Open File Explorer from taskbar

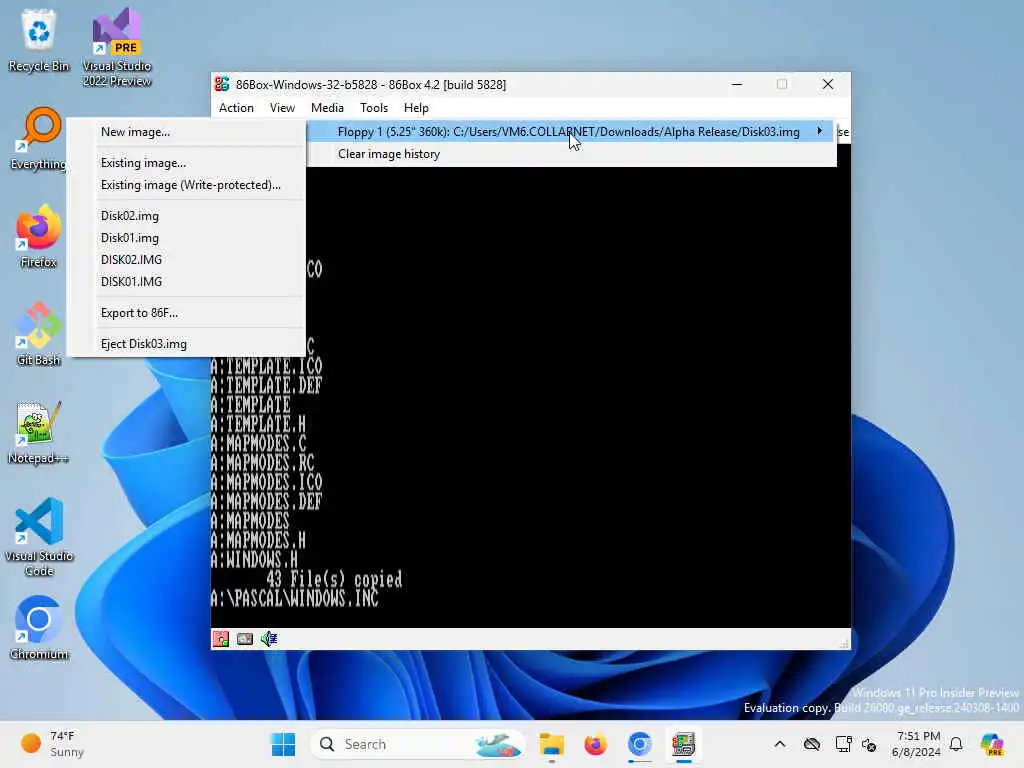point(551,744)
